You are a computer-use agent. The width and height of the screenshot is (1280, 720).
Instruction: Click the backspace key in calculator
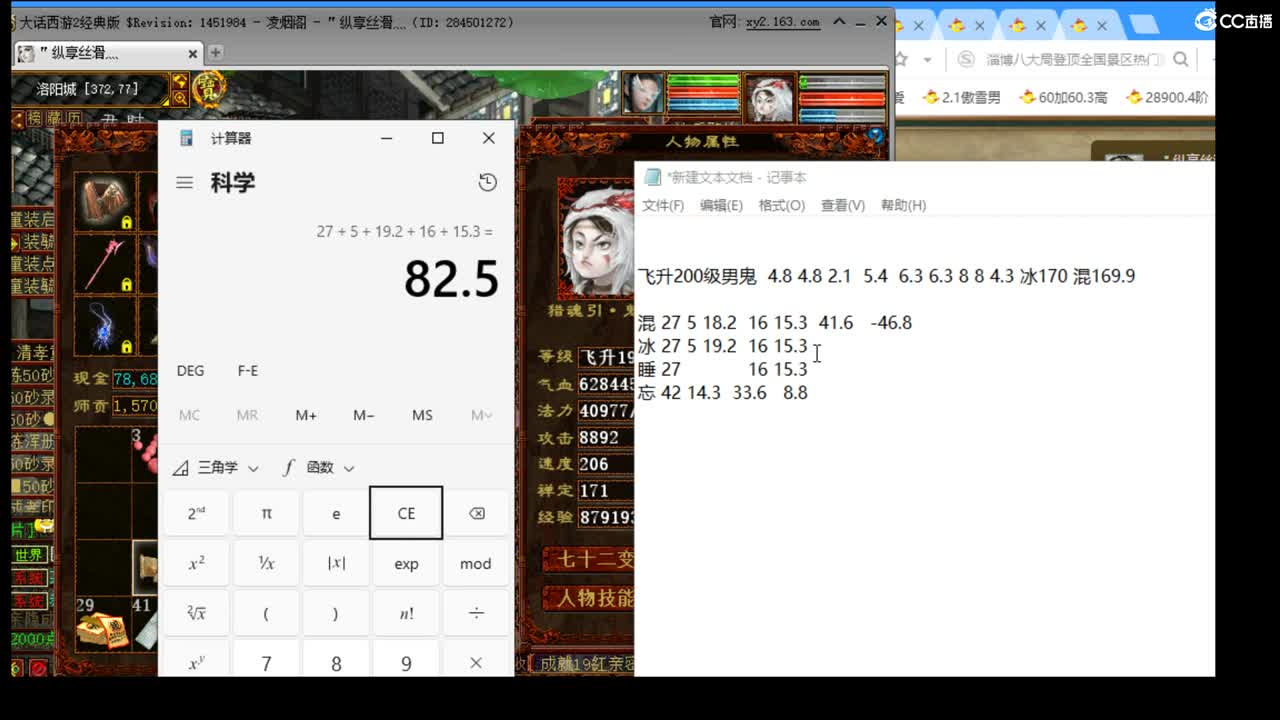(476, 513)
